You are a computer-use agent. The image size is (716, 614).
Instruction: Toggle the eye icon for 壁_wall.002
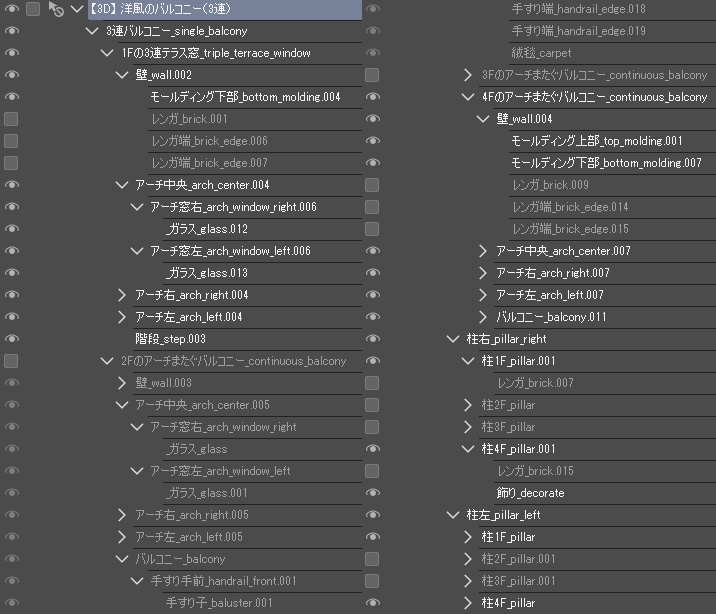[11, 74]
